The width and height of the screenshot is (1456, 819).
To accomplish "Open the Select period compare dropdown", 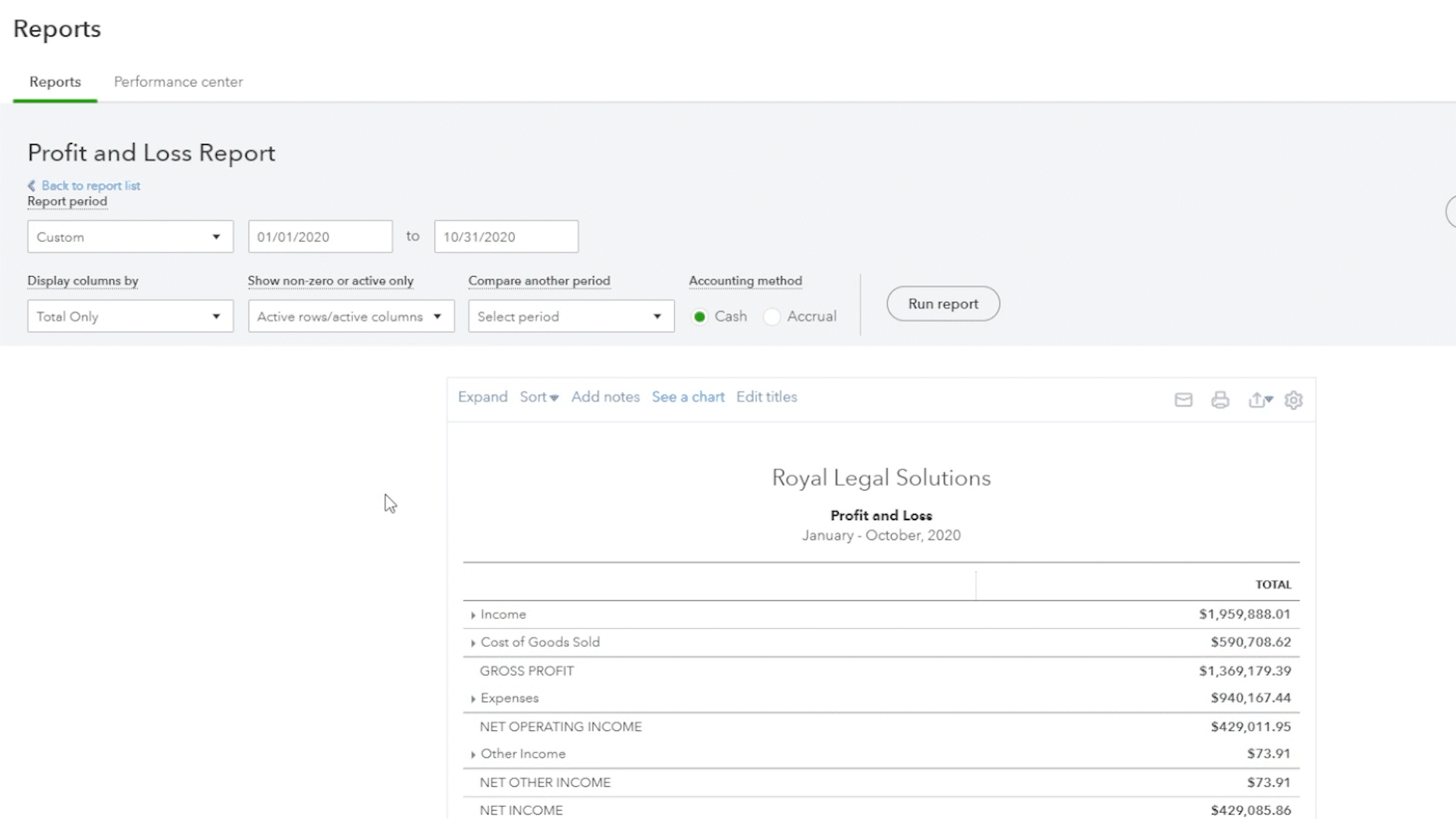I will pyautogui.click(x=571, y=316).
